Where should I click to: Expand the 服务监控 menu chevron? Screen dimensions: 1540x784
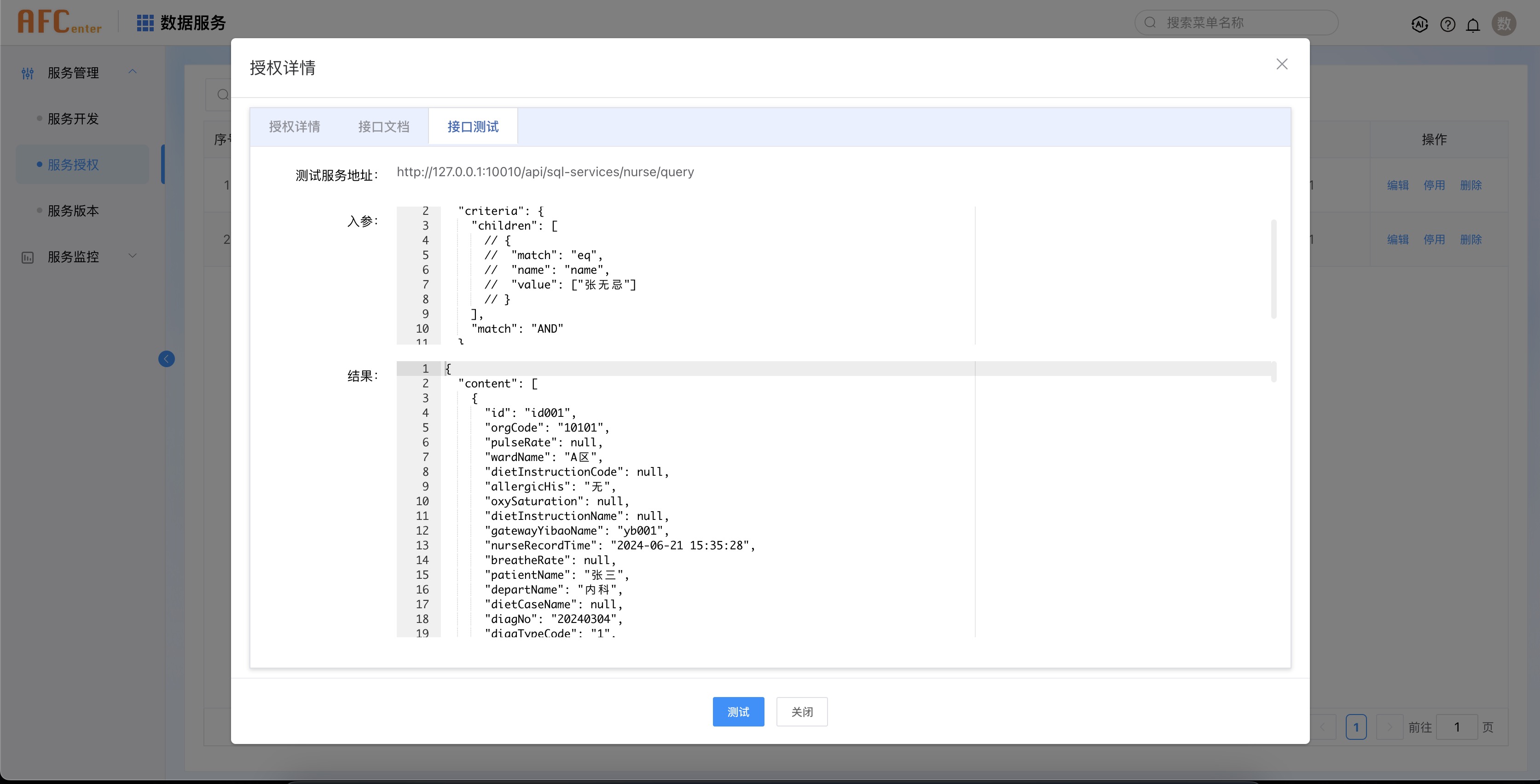[x=133, y=256]
